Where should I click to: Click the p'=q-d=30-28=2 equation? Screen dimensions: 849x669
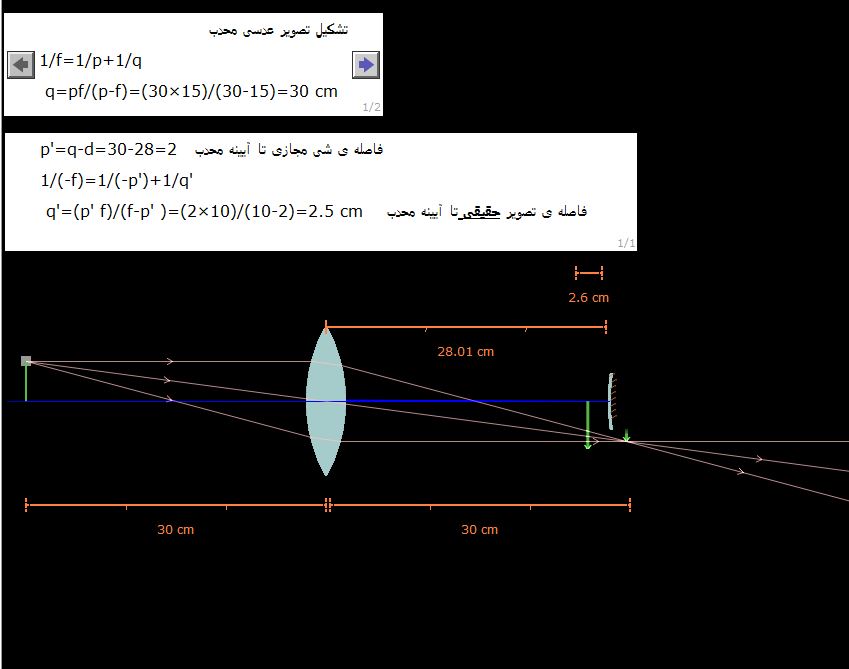108,150
